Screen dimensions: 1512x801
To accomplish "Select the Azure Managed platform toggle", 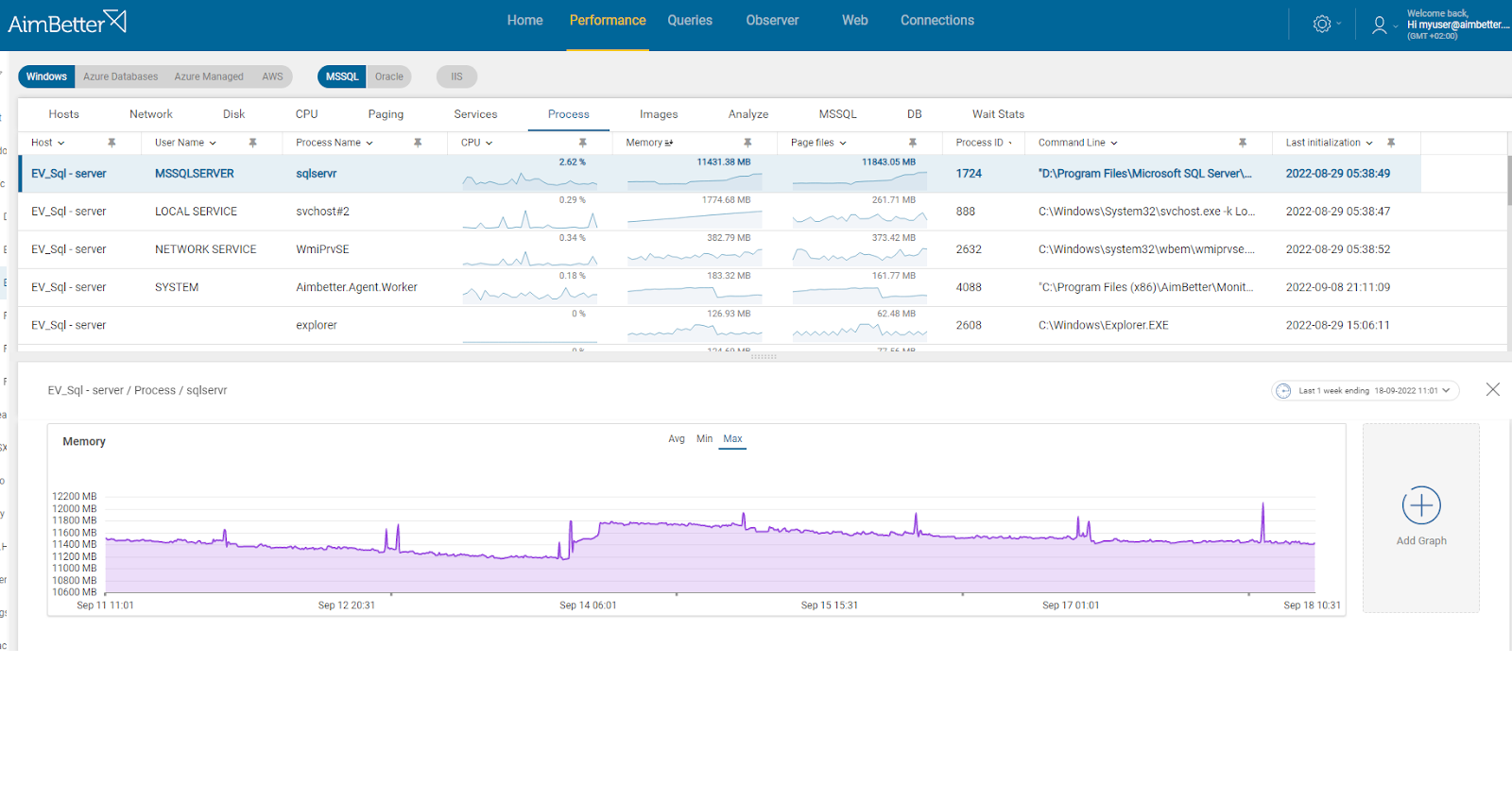I will coord(209,77).
